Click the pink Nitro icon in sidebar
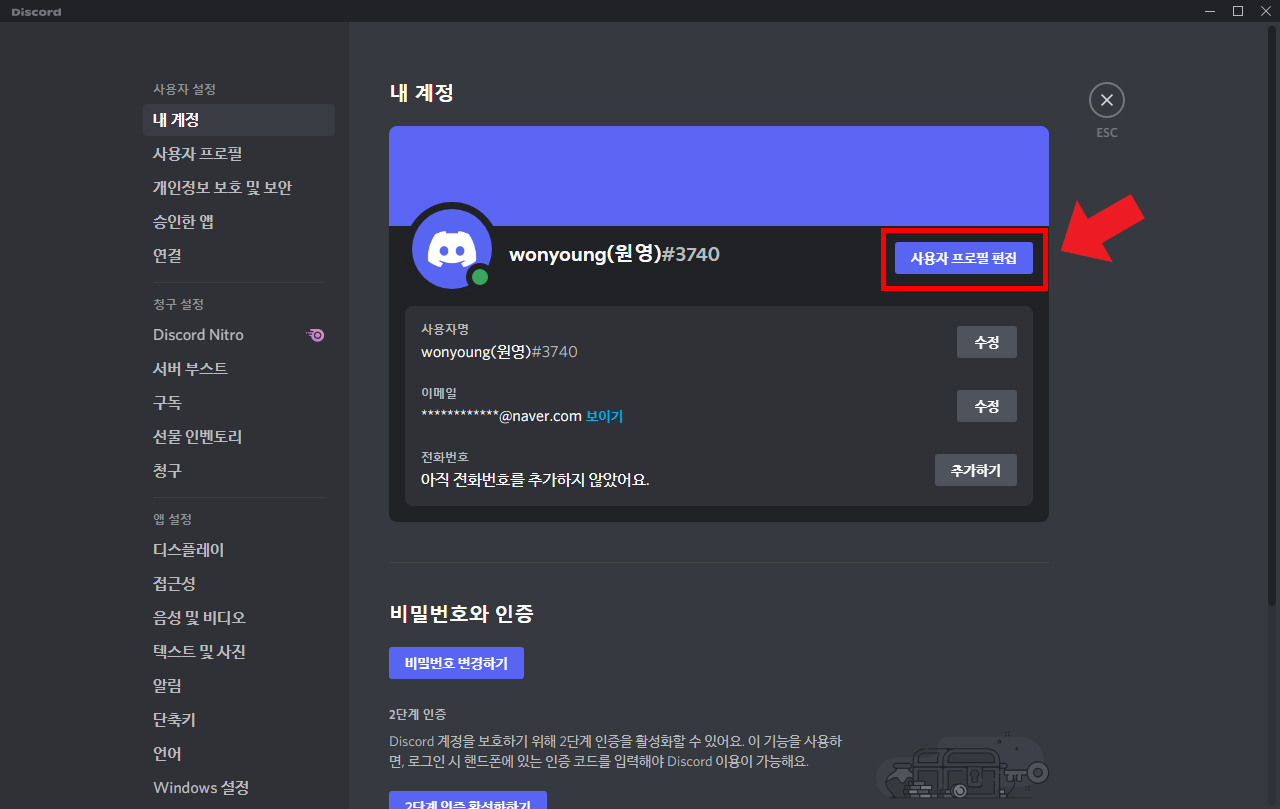This screenshot has width=1280, height=809. point(315,335)
